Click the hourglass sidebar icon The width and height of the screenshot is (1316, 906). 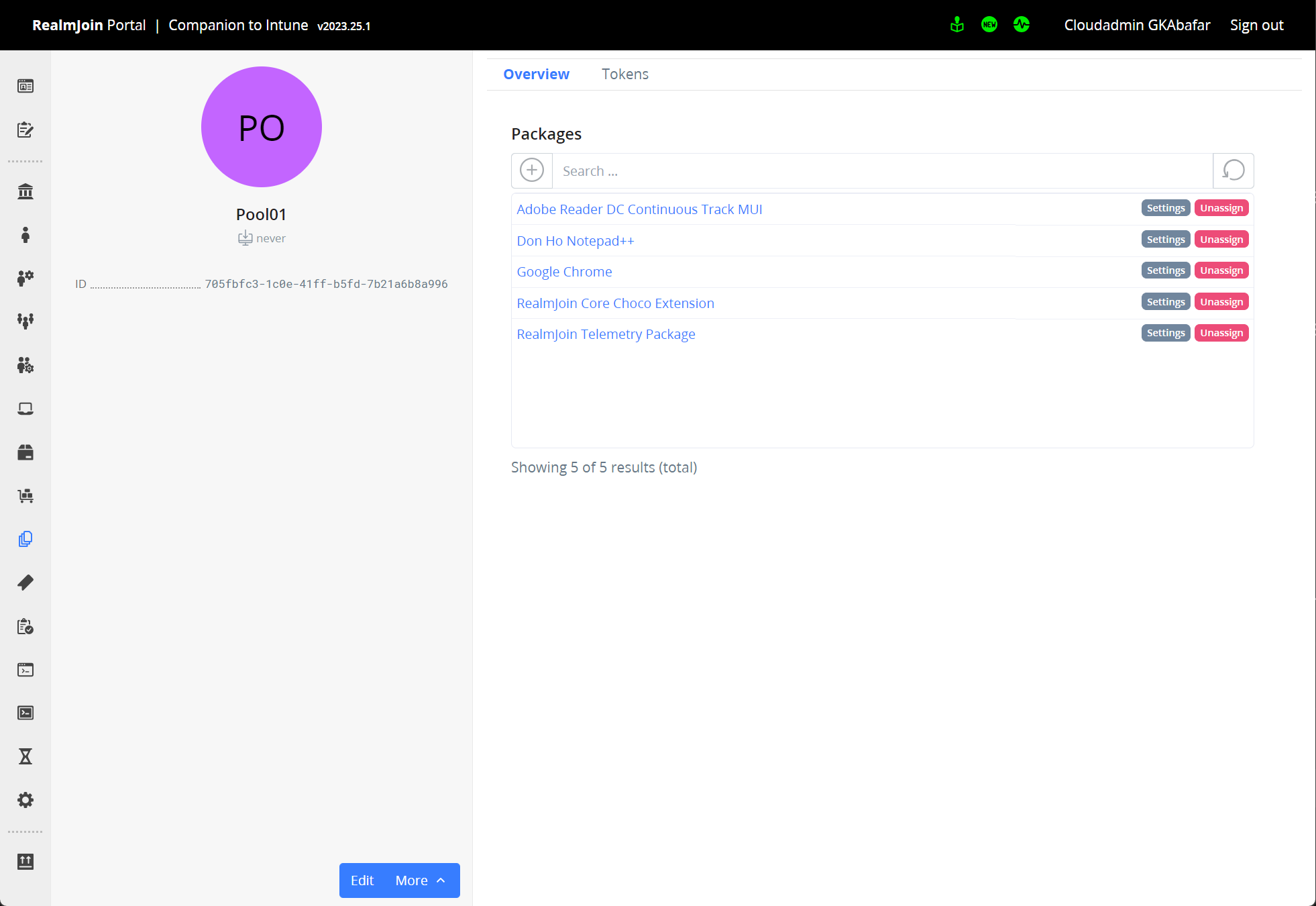25,756
